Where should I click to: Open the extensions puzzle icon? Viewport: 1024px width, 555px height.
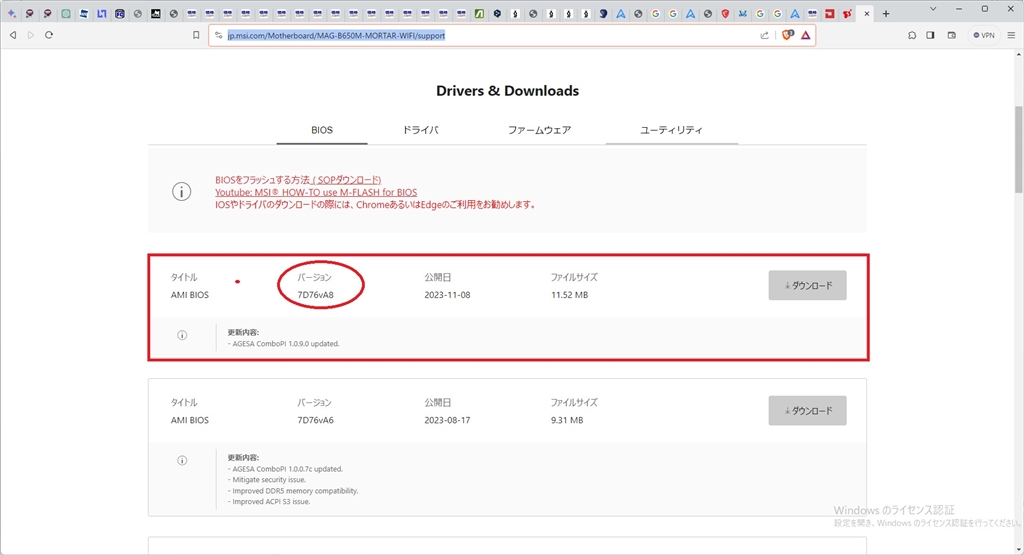coord(912,35)
